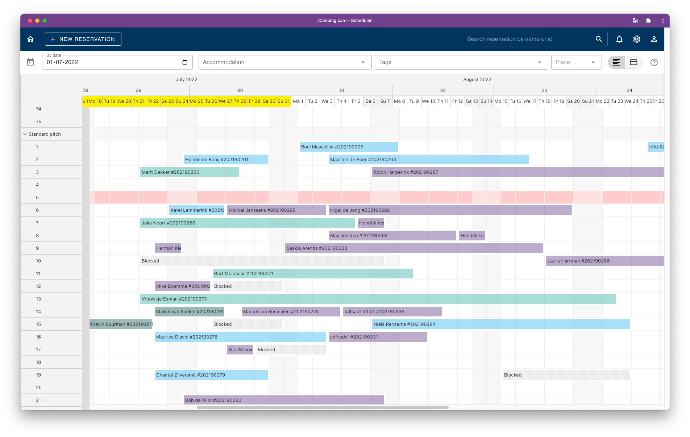Click the horizontal scrollbar at the bottom

click(300, 407)
